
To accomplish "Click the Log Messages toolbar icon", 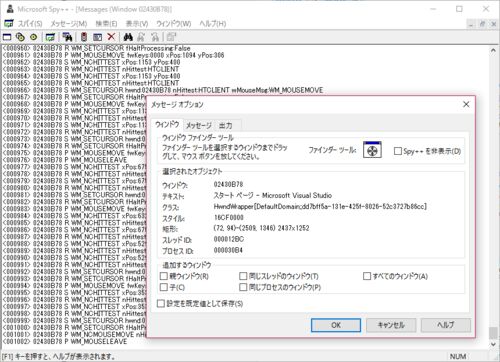I will click(50, 37).
